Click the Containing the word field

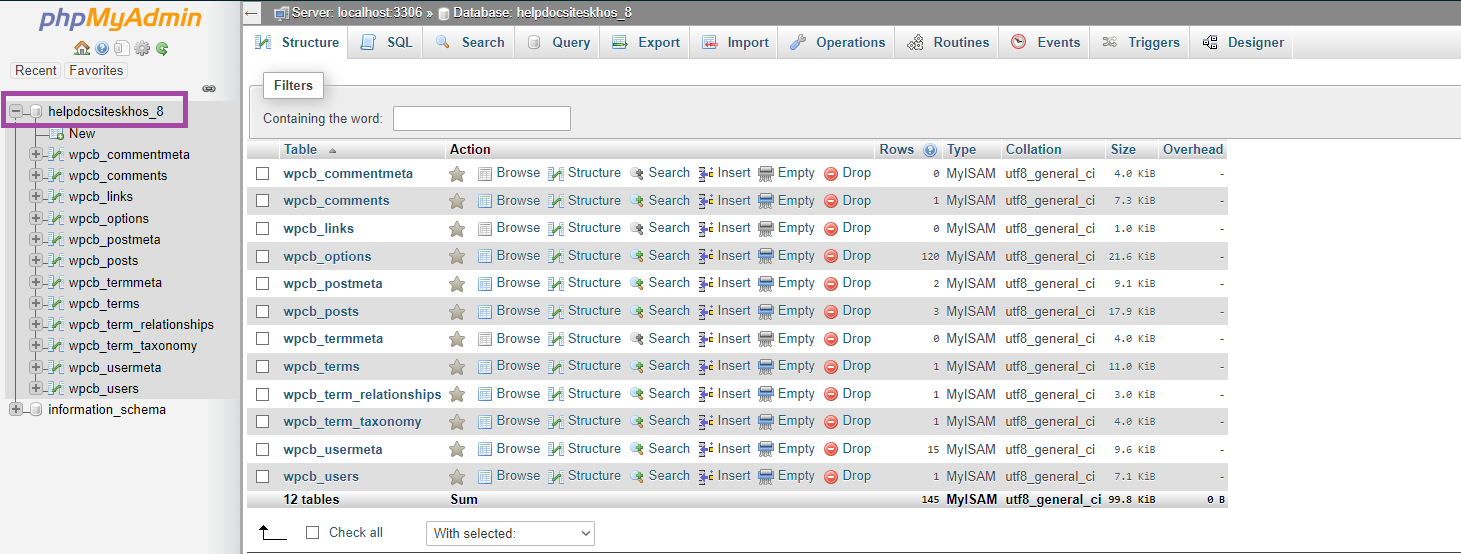point(482,119)
